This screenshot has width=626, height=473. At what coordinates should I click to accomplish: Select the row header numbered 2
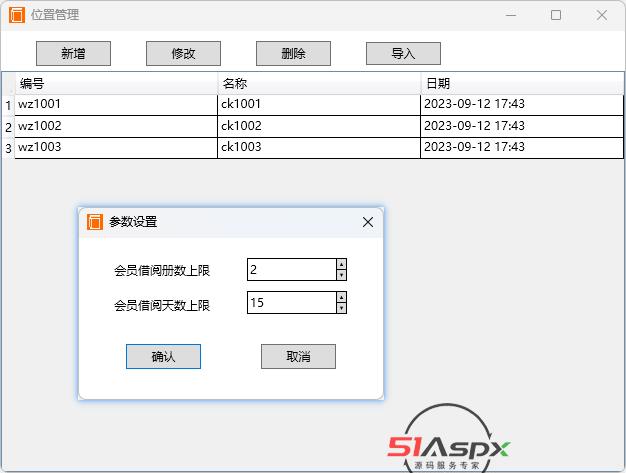click(x=8, y=127)
